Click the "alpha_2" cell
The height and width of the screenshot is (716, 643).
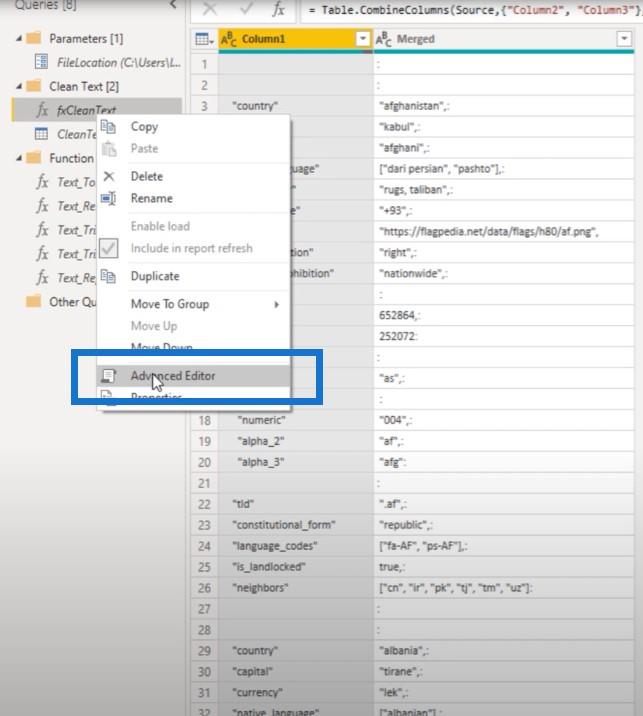tap(295, 441)
